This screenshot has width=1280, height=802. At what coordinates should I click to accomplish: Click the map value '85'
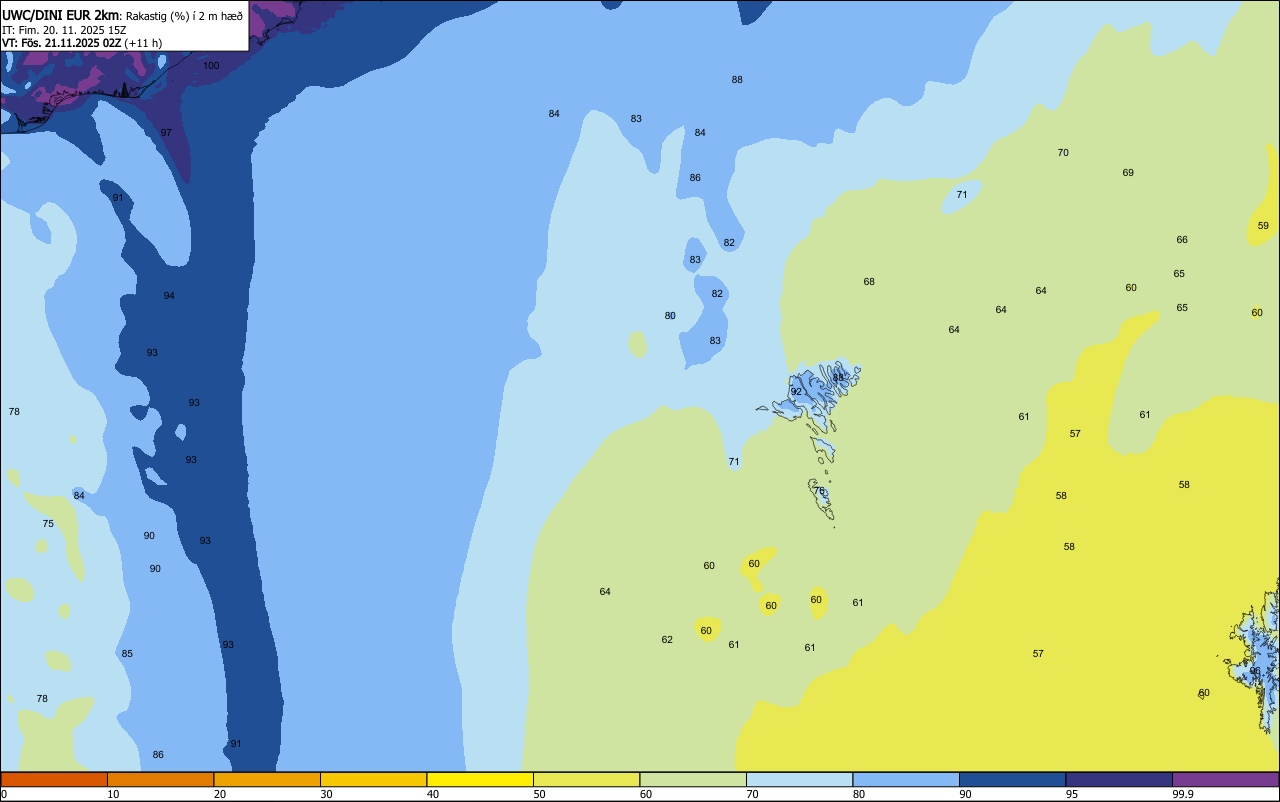pyautogui.click(x=127, y=654)
